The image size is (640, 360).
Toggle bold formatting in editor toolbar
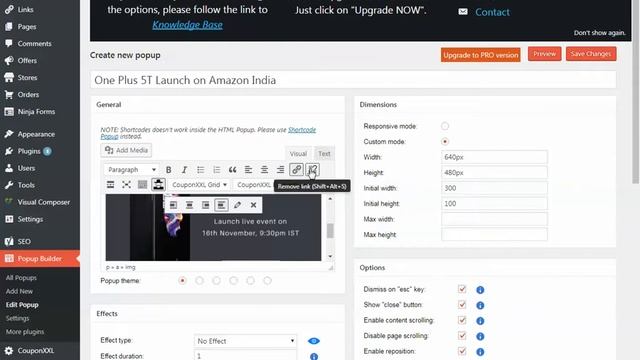(x=168, y=170)
